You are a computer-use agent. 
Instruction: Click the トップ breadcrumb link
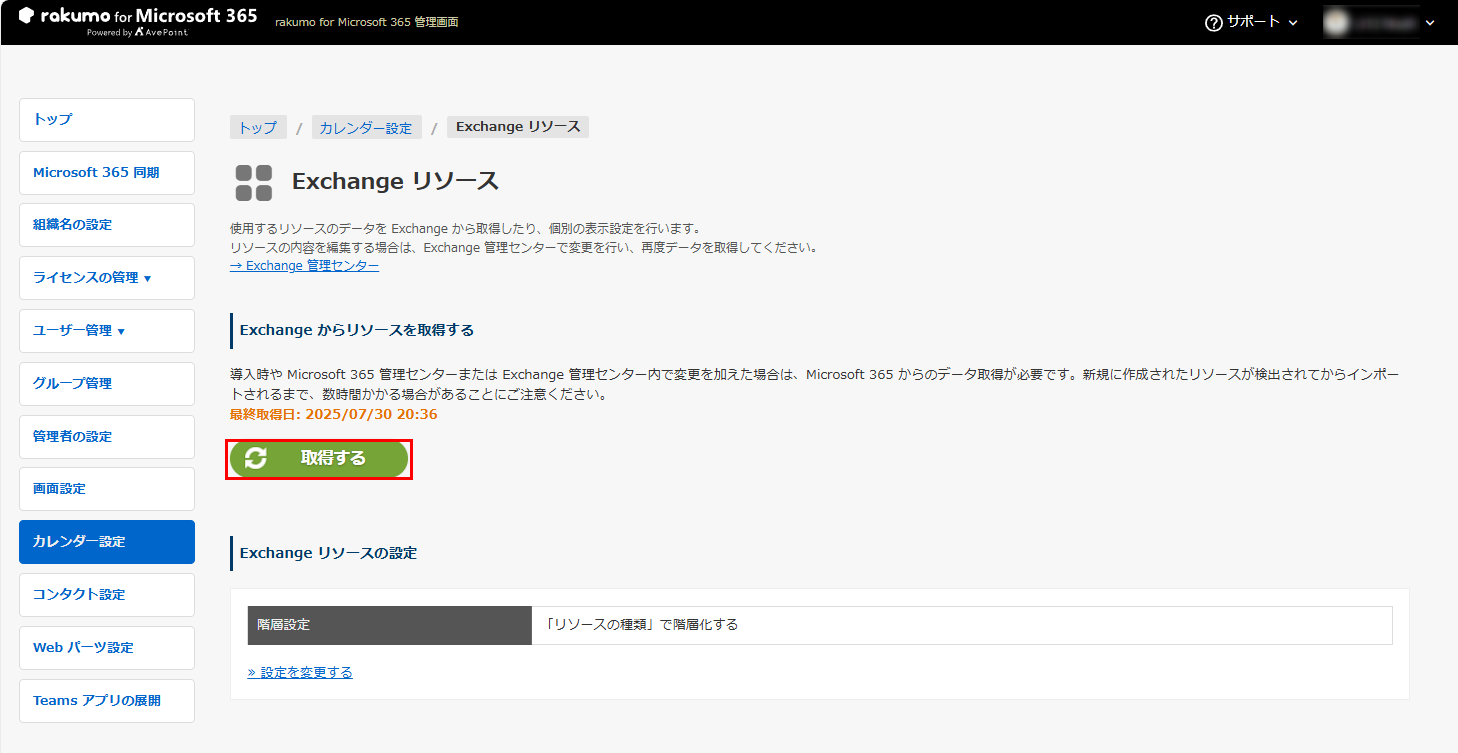tap(258, 128)
